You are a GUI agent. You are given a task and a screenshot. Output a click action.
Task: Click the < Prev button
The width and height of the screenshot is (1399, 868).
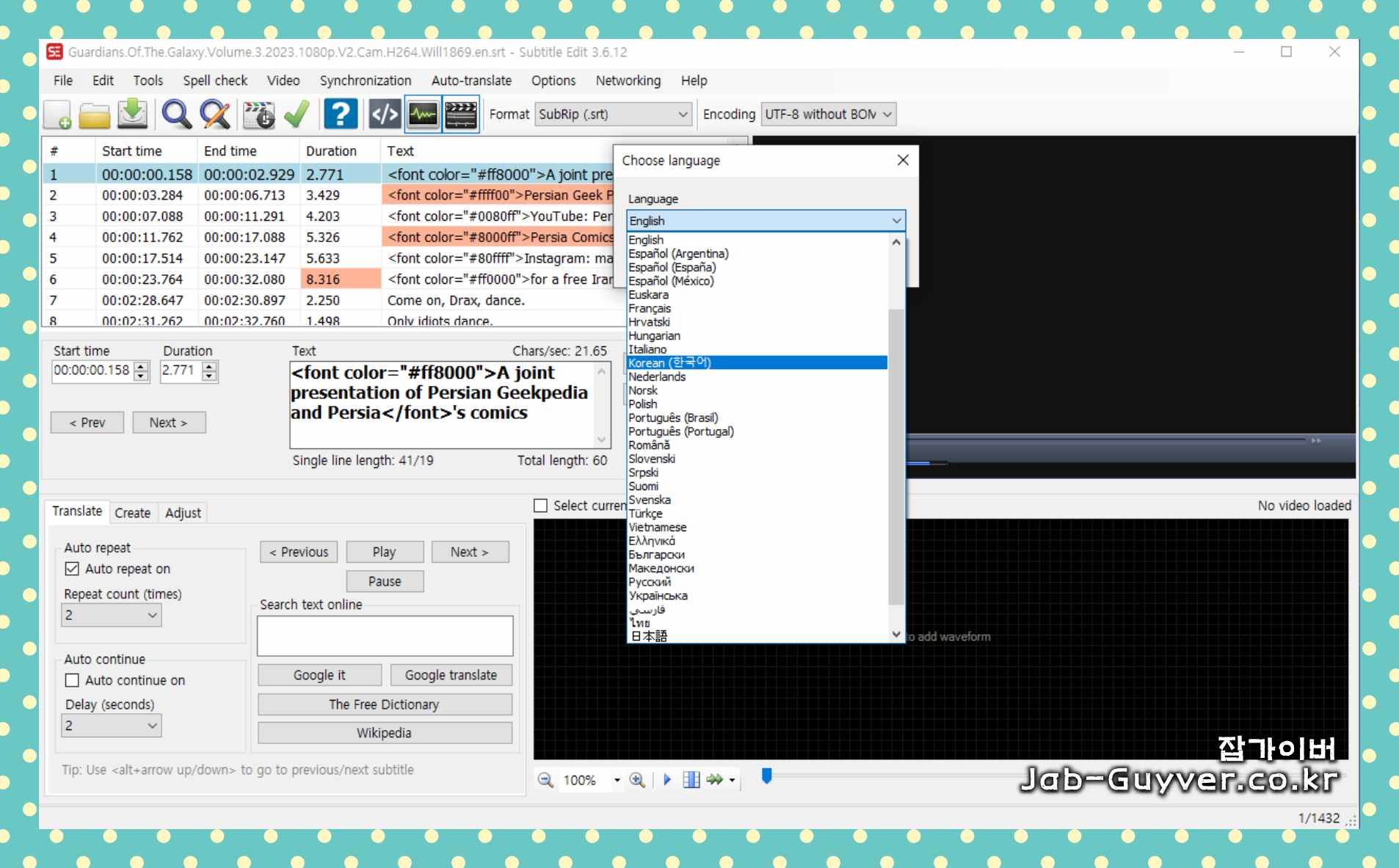87,423
